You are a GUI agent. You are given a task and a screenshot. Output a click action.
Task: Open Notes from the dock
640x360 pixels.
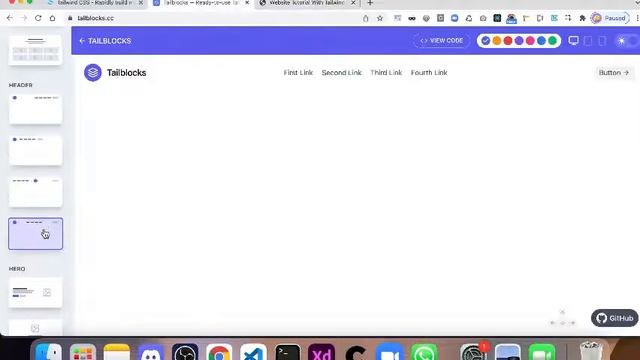(x=117, y=352)
